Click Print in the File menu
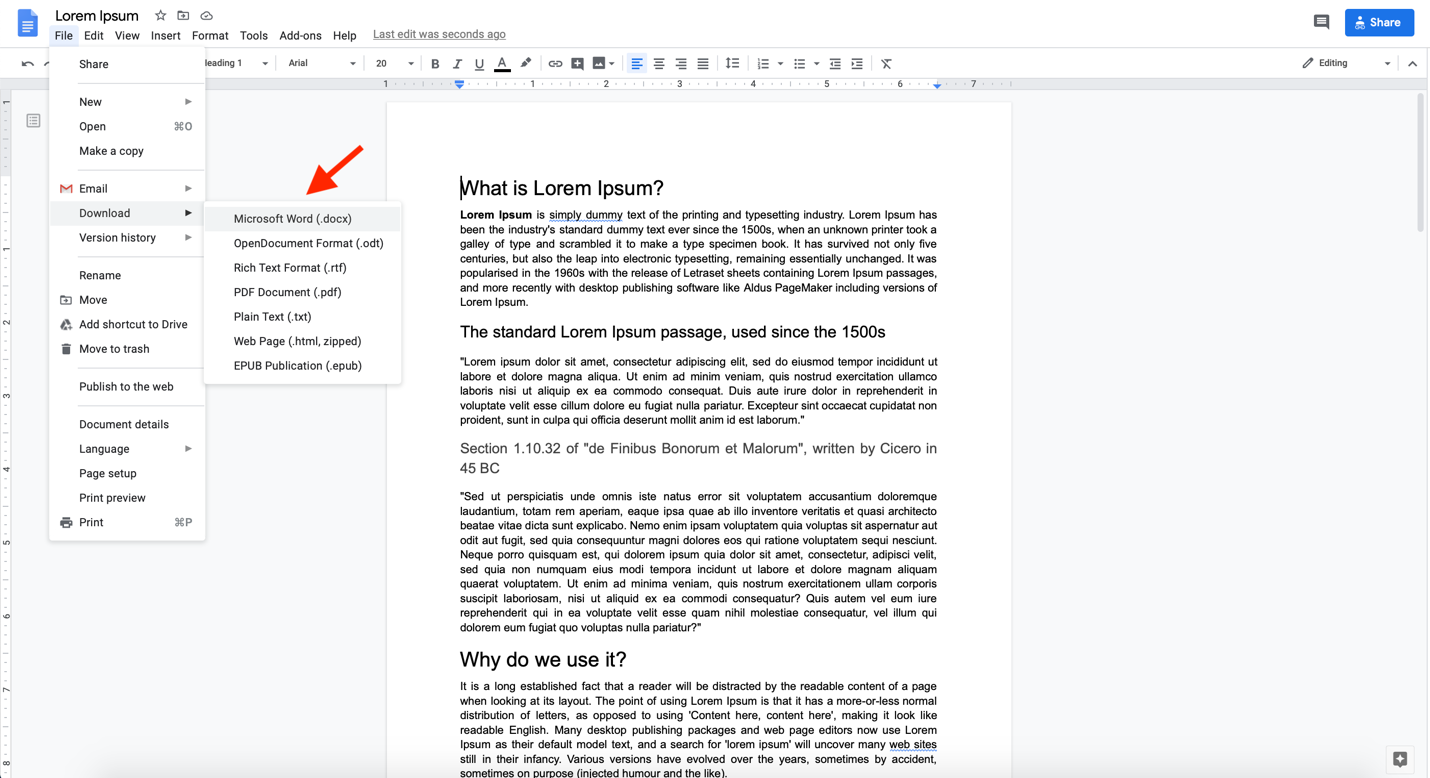 pyautogui.click(x=127, y=523)
